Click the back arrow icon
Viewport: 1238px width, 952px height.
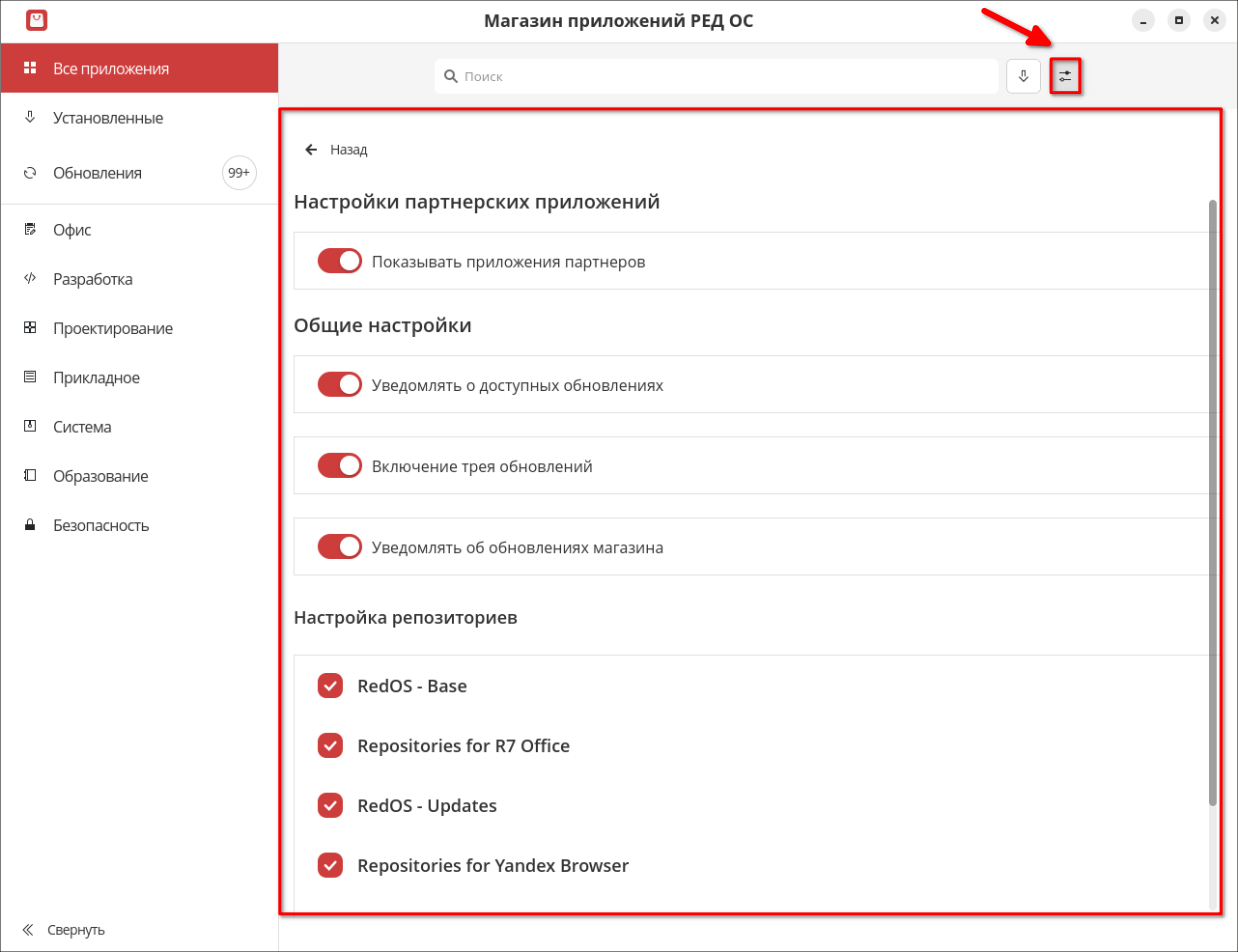coord(311,150)
